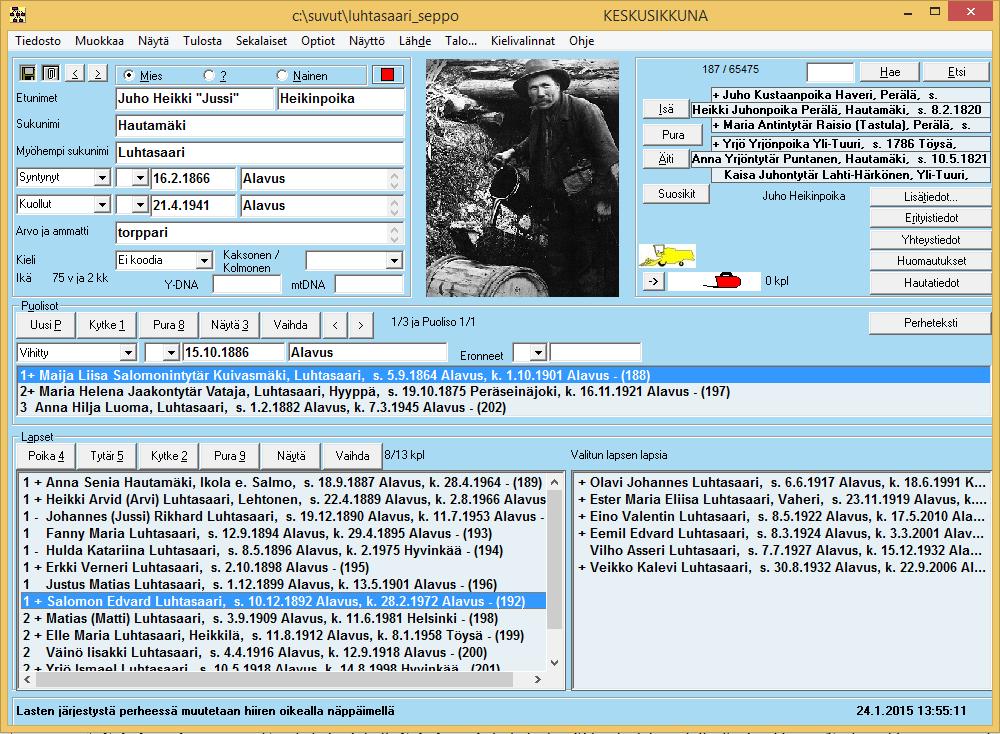Viewport: 1000px width, 734px height.
Task: Open the Optiot menu
Action: (318, 41)
